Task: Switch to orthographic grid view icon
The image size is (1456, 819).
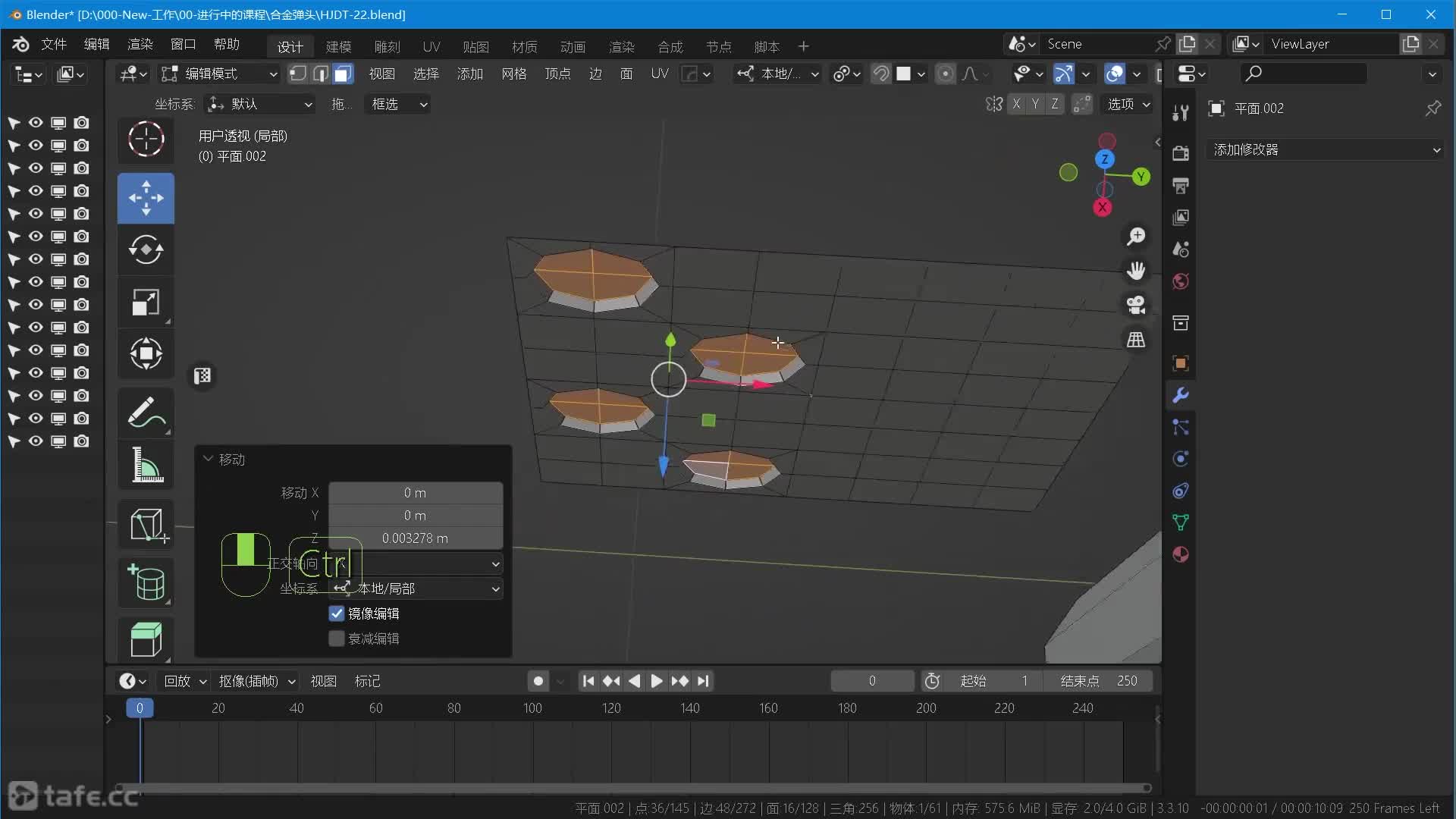Action: (x=1135, y=340)
